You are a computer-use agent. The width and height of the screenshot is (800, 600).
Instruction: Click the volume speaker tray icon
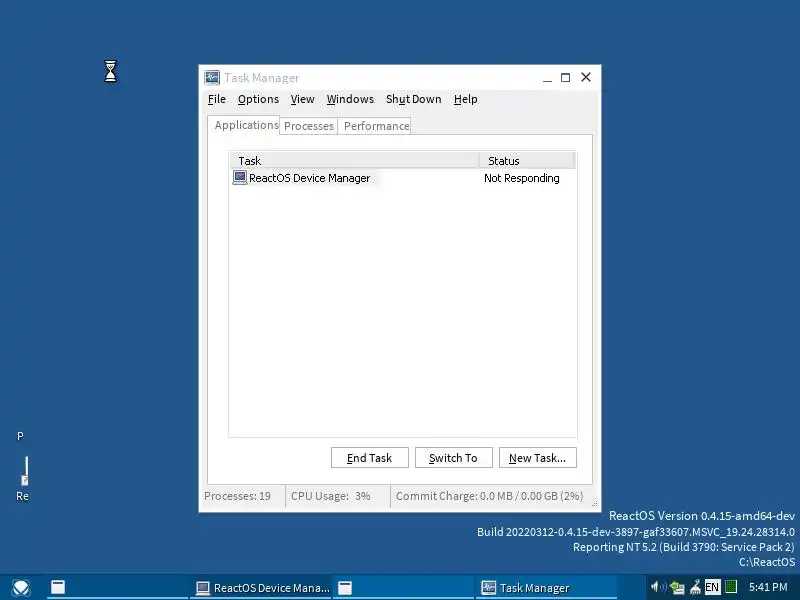coord(657,587)
